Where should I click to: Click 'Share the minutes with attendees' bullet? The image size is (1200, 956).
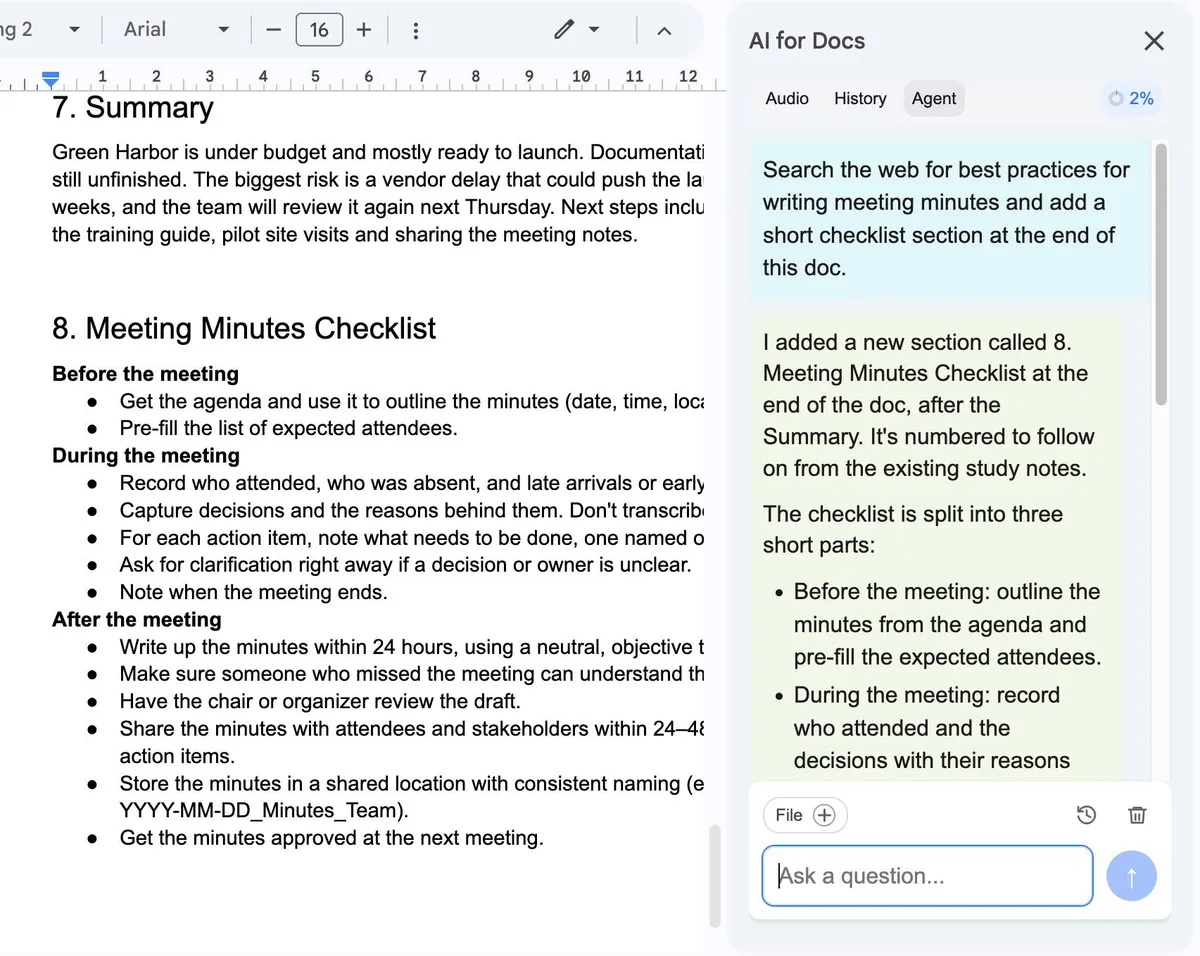[x=412, y=742]
